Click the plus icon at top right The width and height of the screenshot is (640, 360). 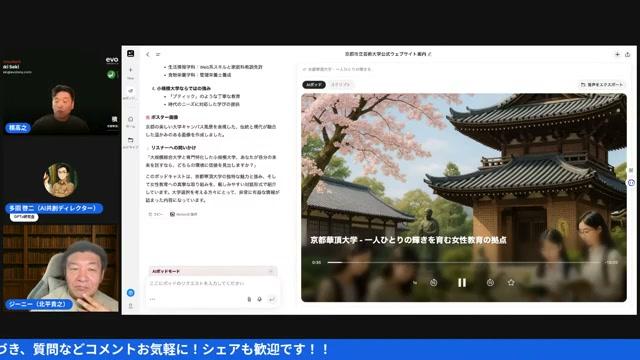(617, 54)
